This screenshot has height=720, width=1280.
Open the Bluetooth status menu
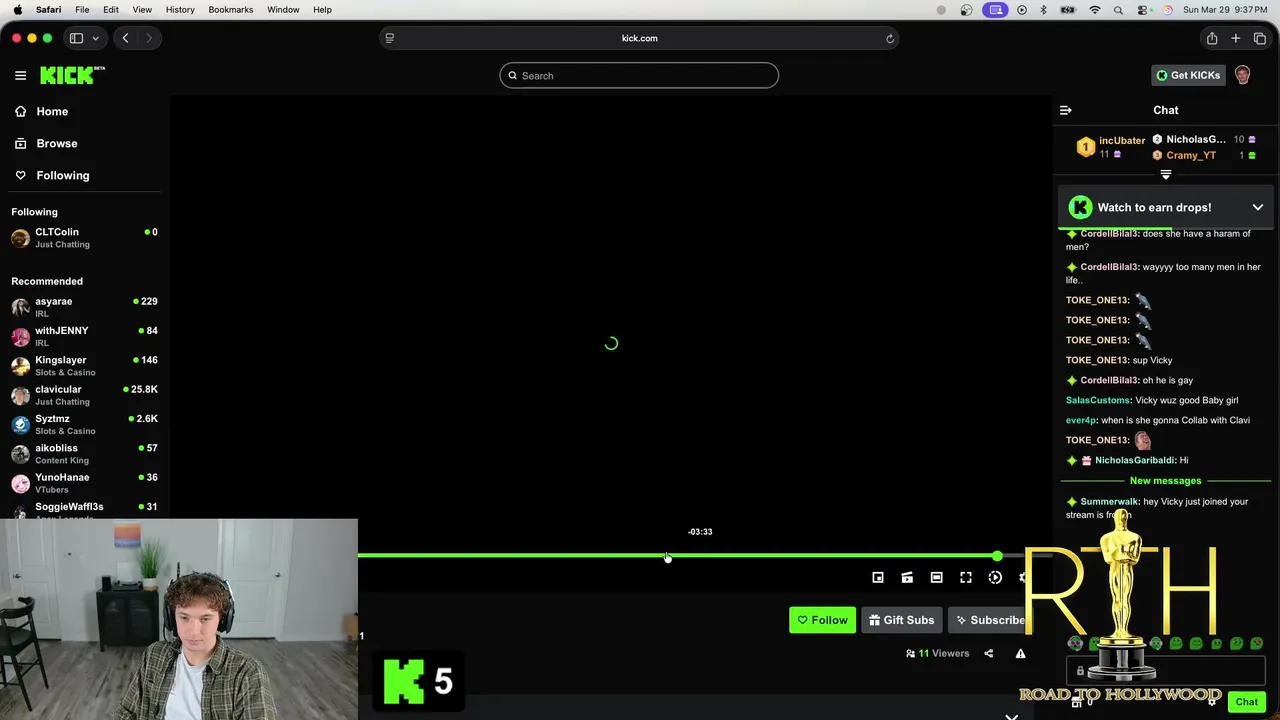click(x=1043, y=9)
